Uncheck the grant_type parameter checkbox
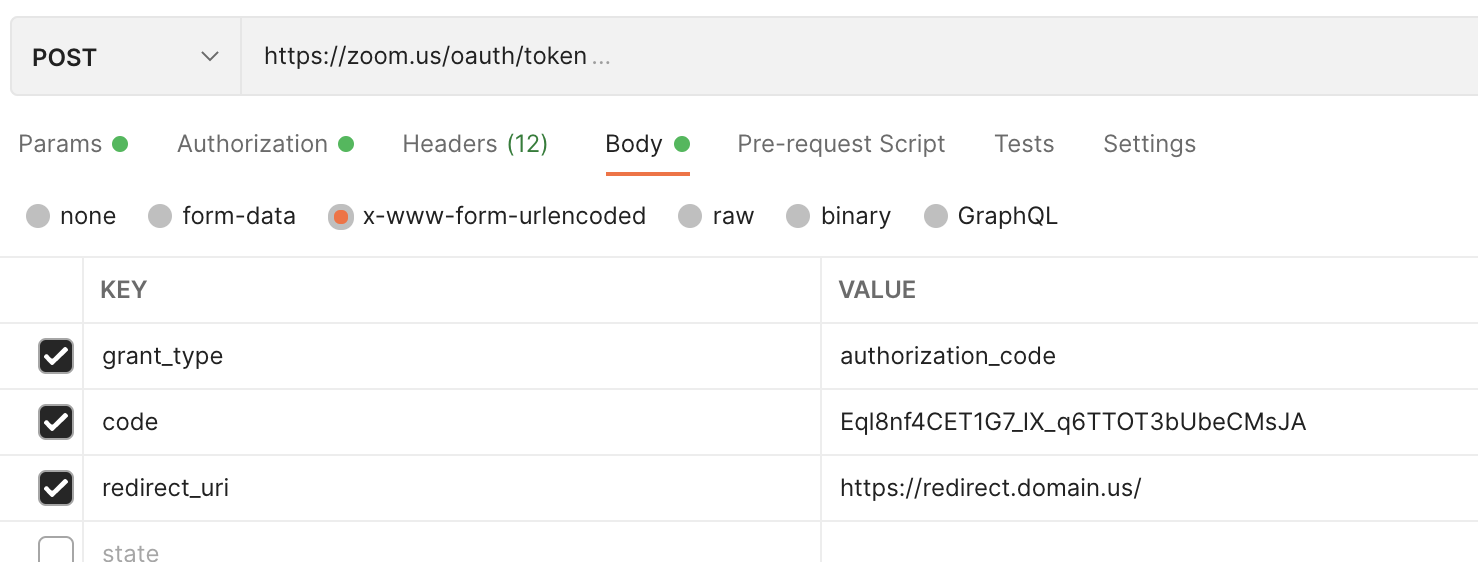 coord(56,356)
